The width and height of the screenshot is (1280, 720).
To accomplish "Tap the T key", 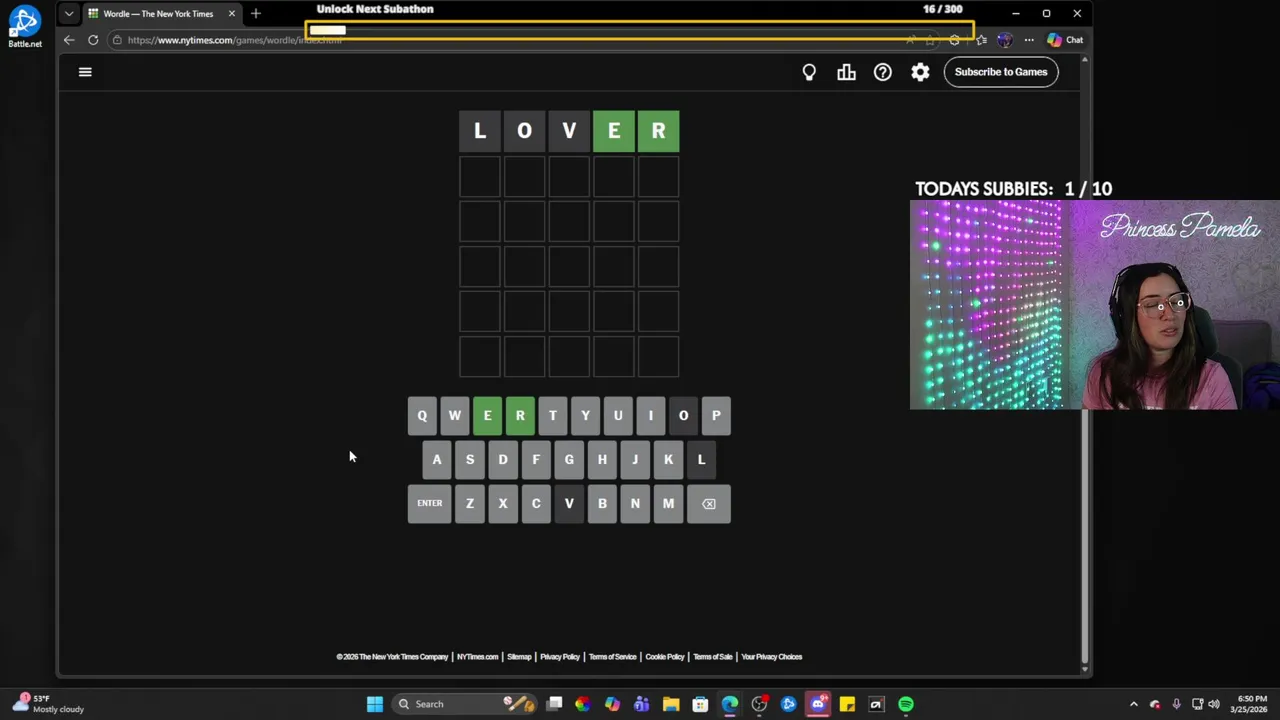I will [553, 416].
